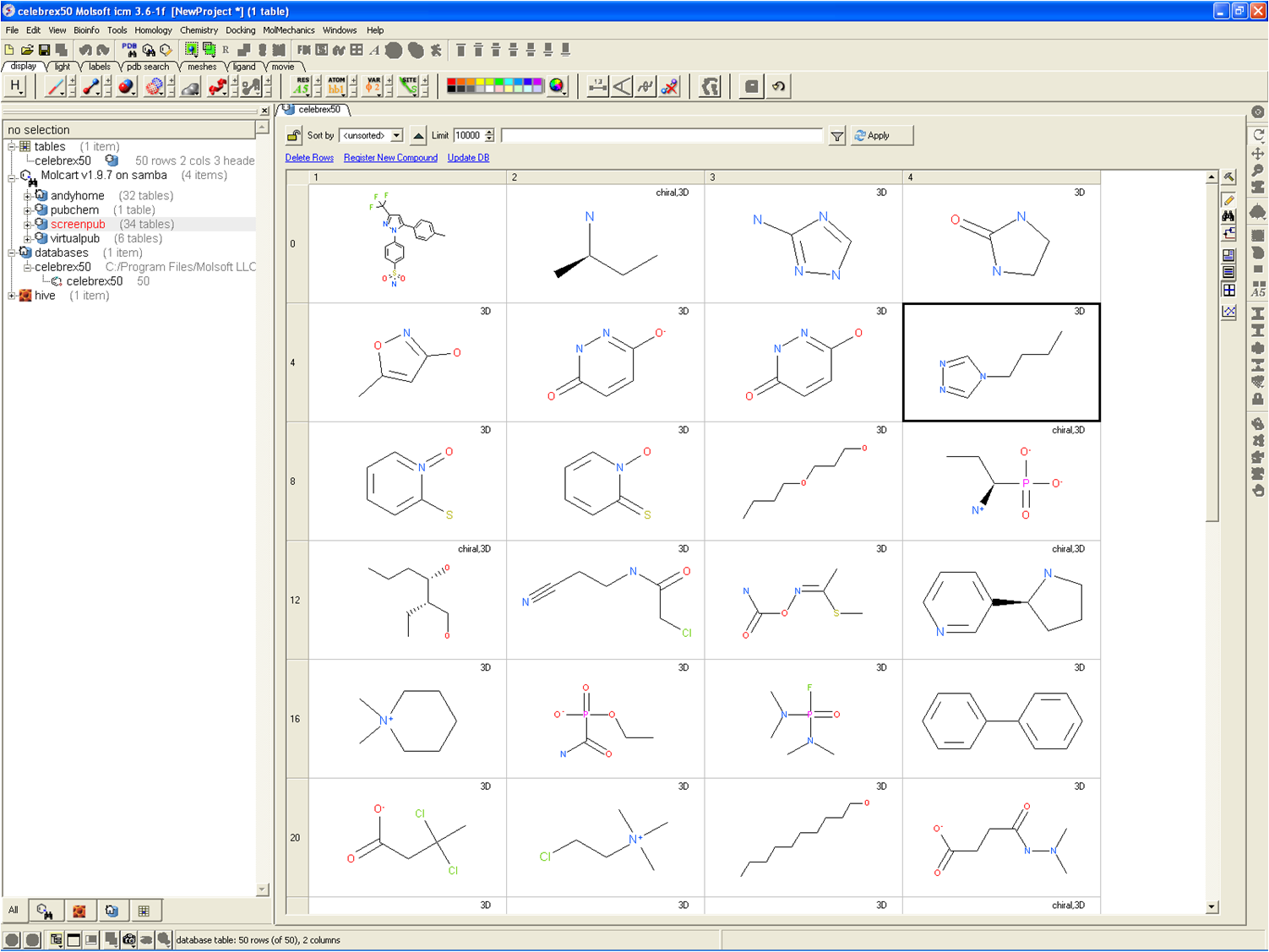Click the dotted surface representation icon
1269x952 pixels.
coord(154,86)
